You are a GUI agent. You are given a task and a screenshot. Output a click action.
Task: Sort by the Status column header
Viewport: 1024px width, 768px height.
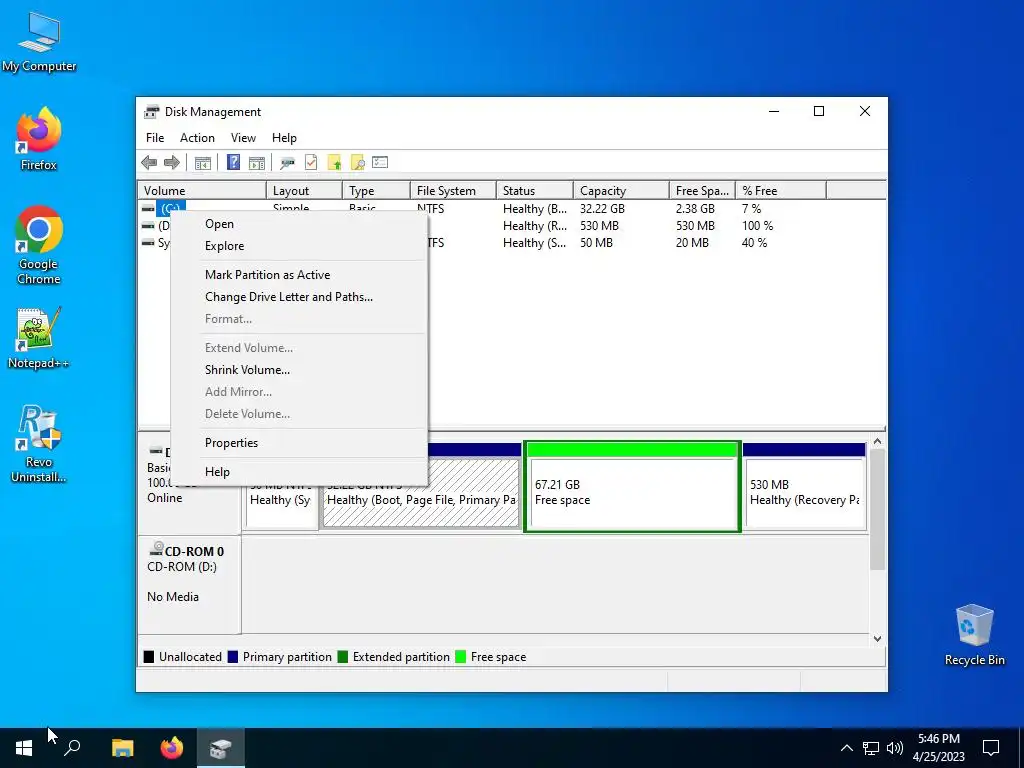(x=535, y=191)
